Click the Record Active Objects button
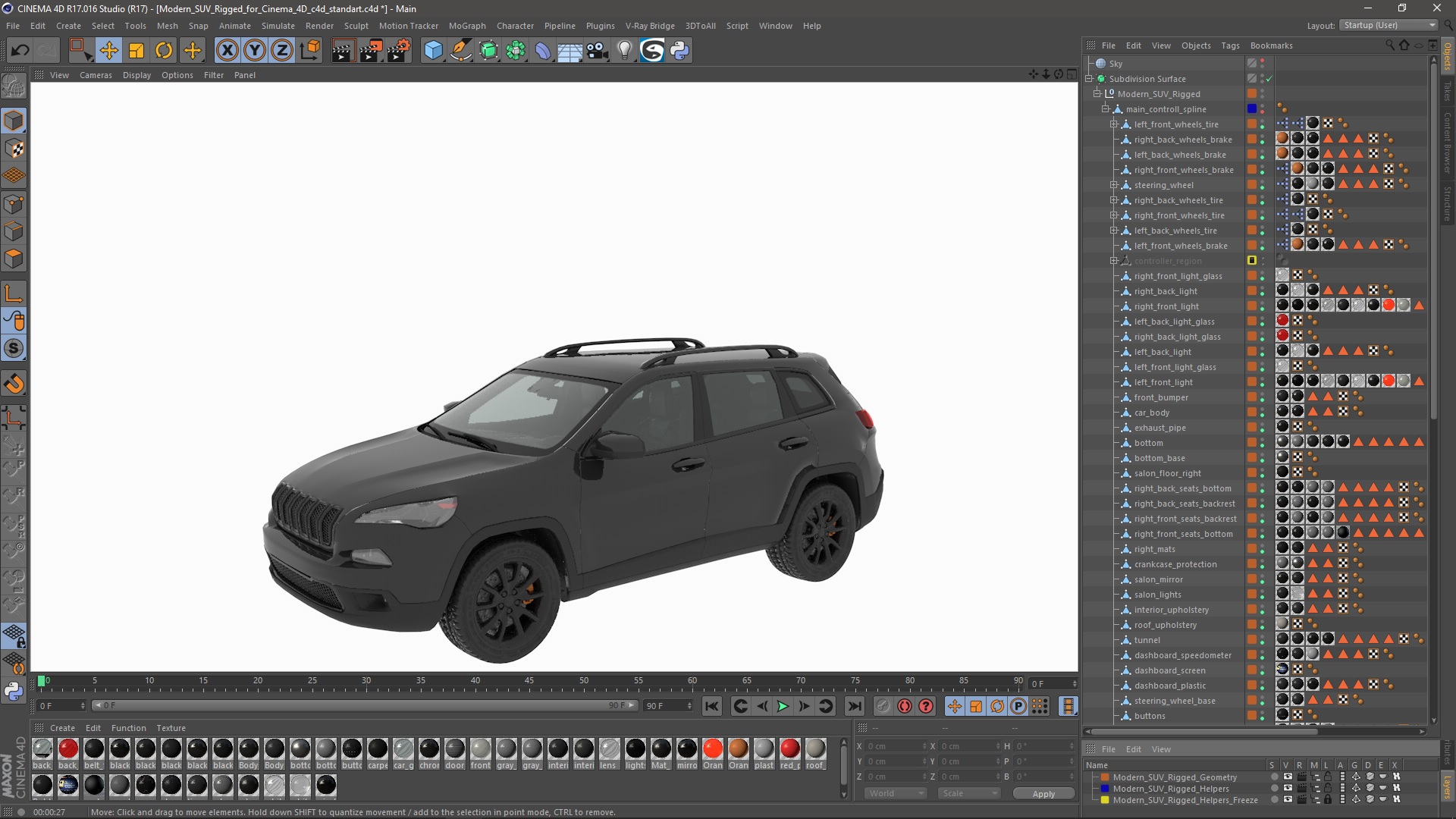 coord(883,707)
